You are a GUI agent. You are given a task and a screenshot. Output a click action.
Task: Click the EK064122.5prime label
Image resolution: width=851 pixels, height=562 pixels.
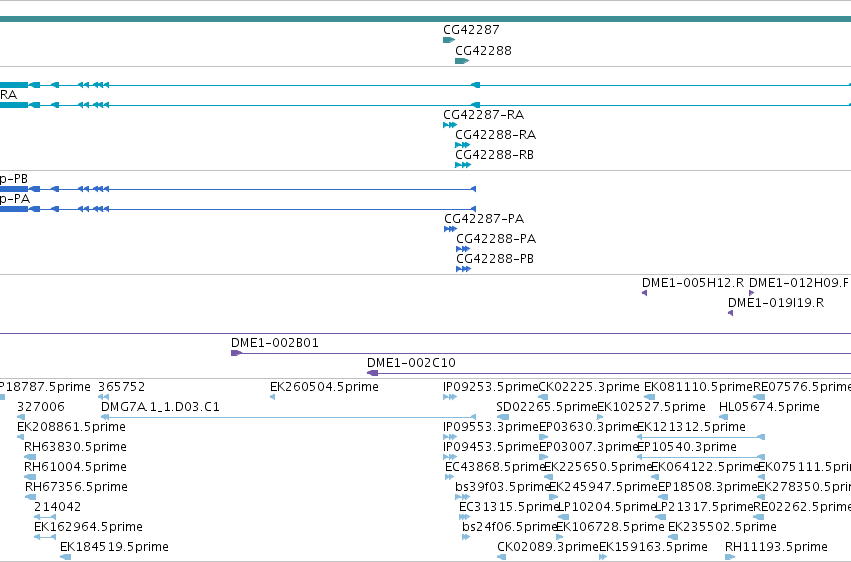704,467
